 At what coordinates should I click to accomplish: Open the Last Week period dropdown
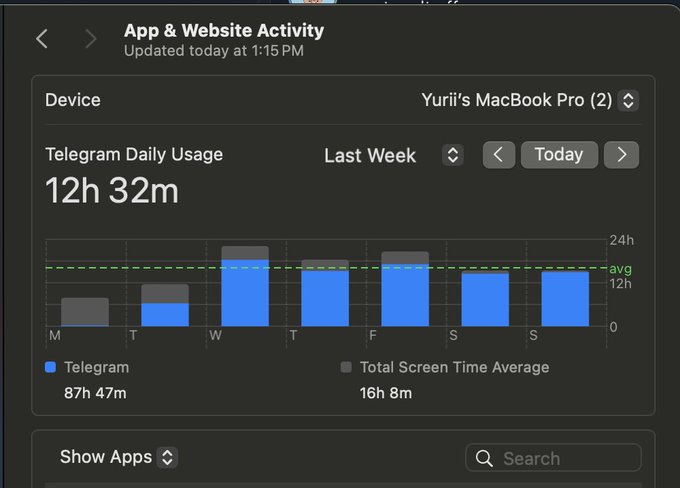(x=394, y=155)
